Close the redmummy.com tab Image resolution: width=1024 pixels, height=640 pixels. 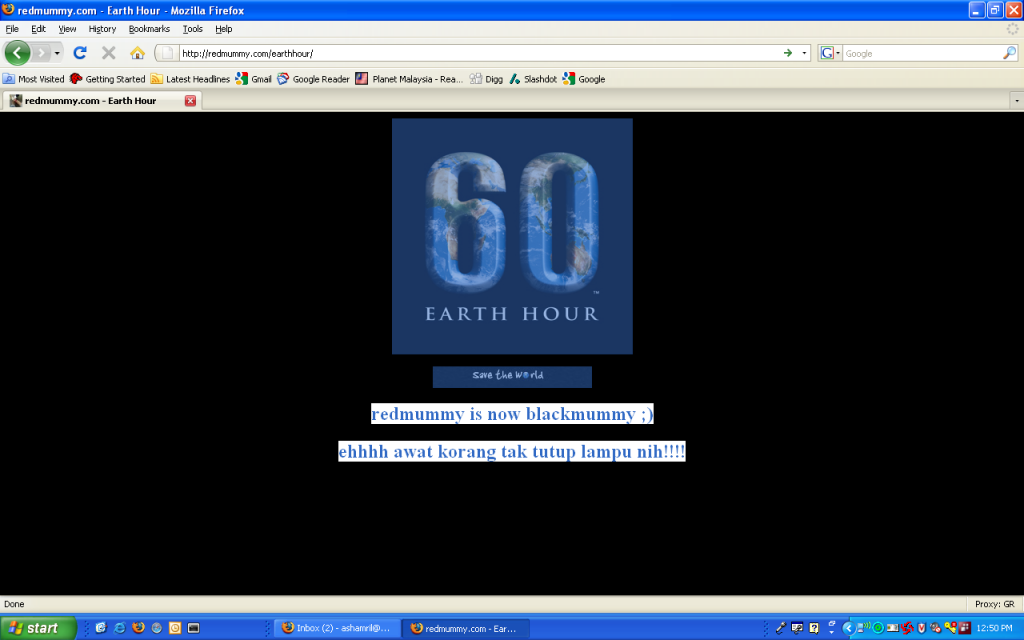[190, 101]
